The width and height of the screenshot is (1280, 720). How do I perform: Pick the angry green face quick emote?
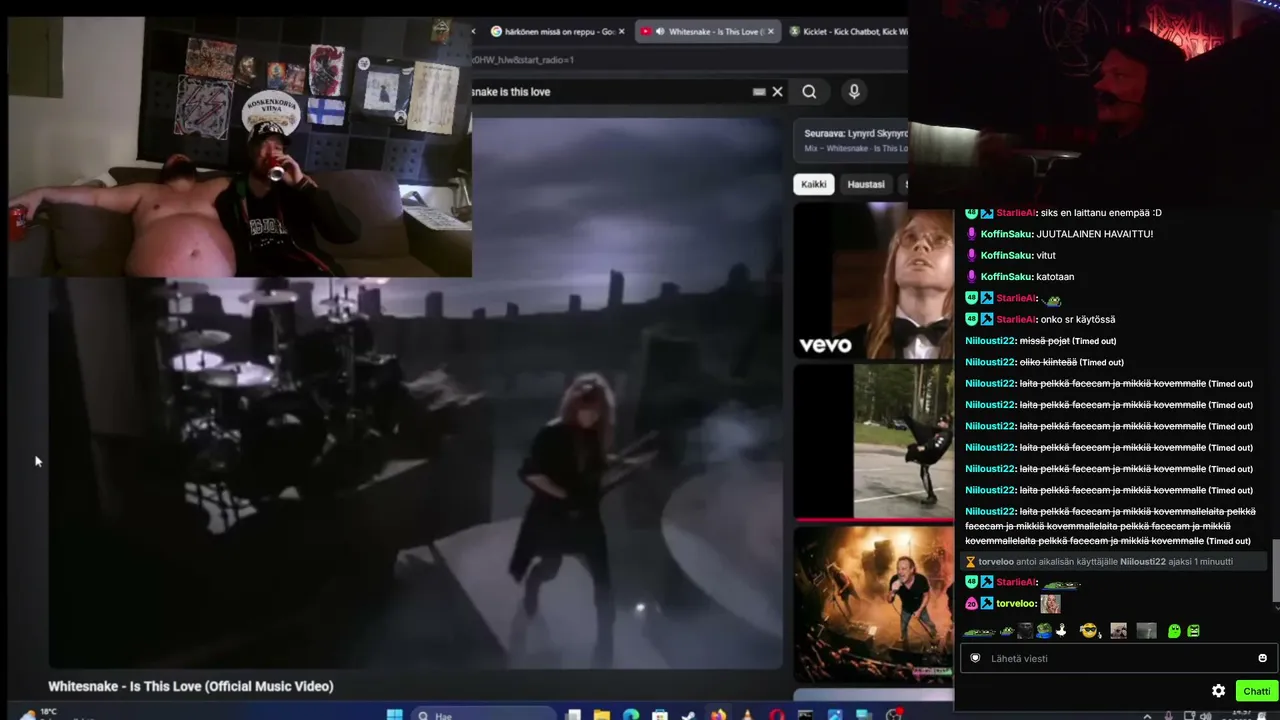(x=1193, y=631)
